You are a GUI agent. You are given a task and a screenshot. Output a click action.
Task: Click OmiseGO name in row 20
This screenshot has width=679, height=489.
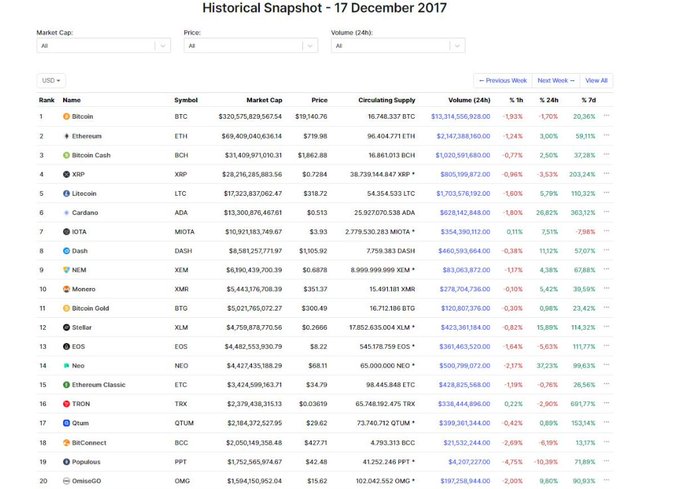[87, 481]
